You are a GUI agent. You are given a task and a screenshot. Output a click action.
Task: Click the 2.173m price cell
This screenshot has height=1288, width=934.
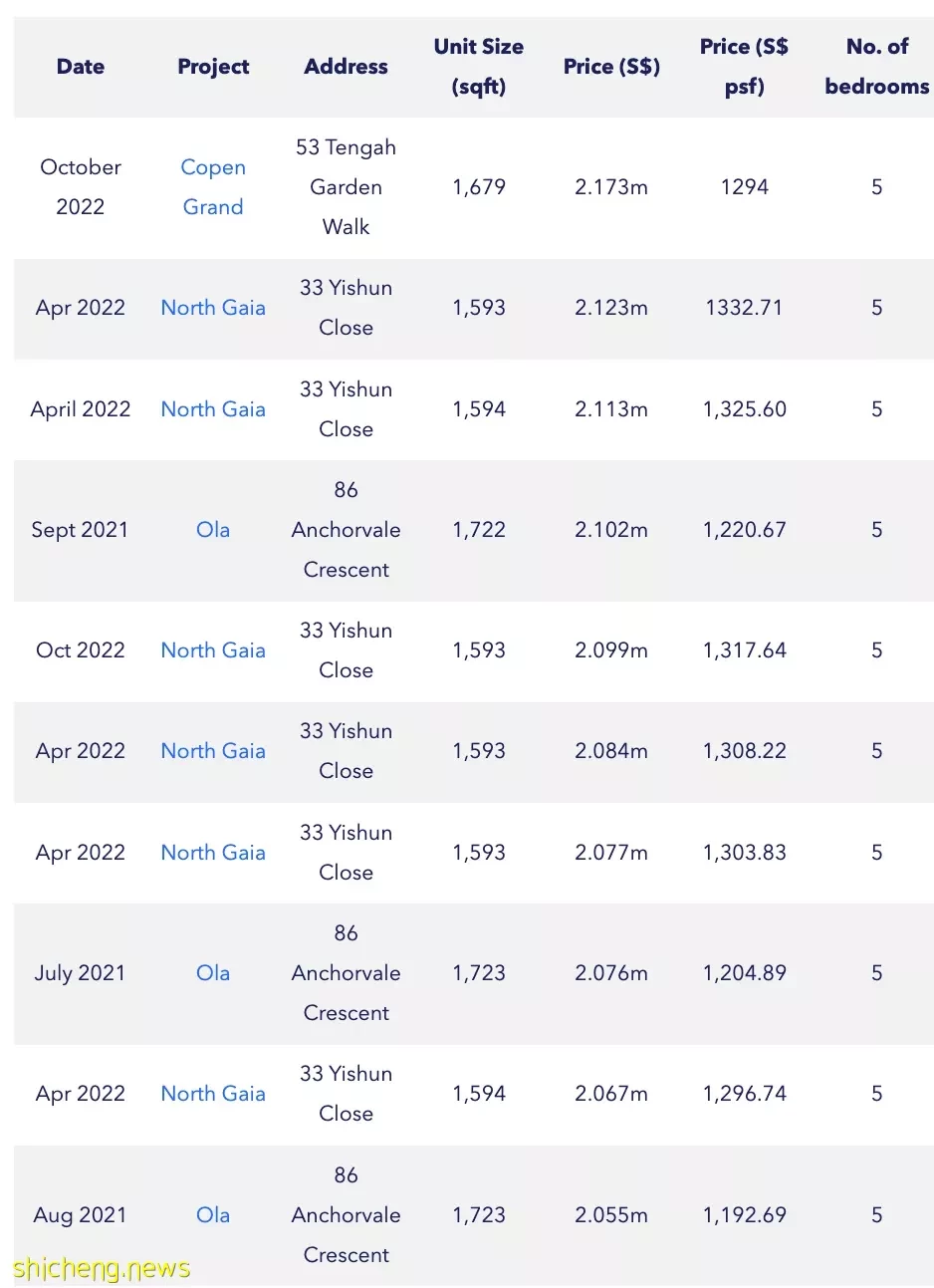tap(611, 187)
